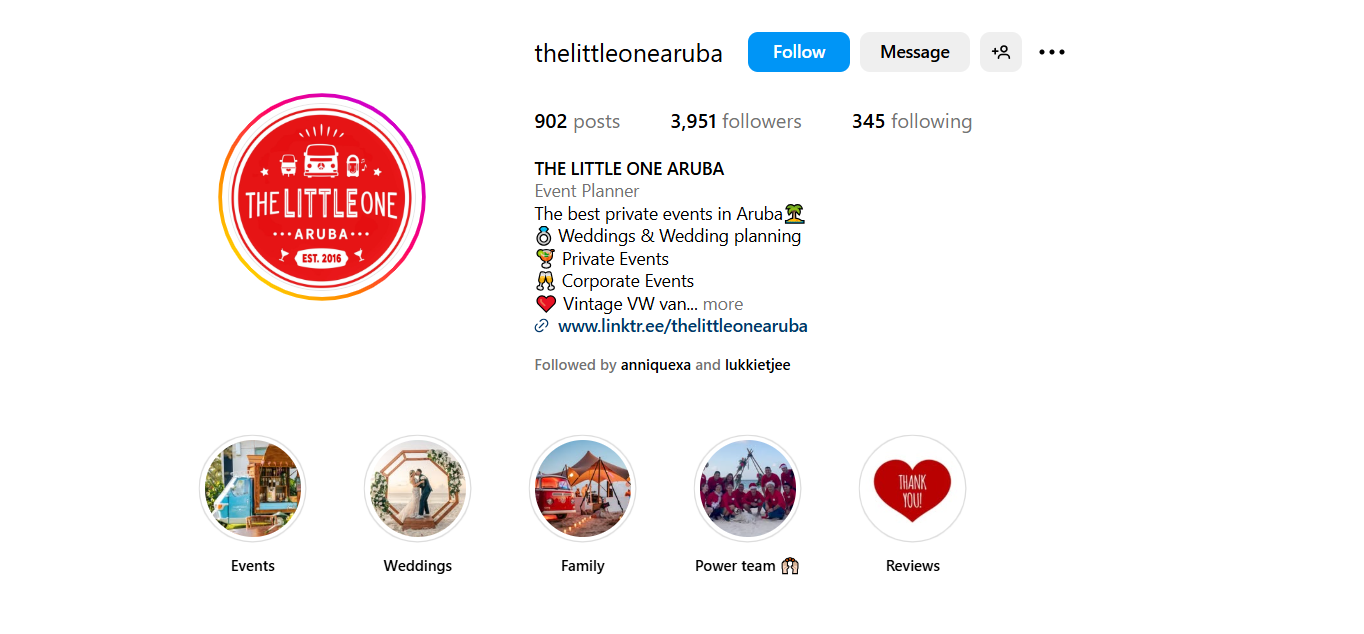Open follower anniquexa's profile
This screenshot has width=1364, height=634.
pos(656,365)
